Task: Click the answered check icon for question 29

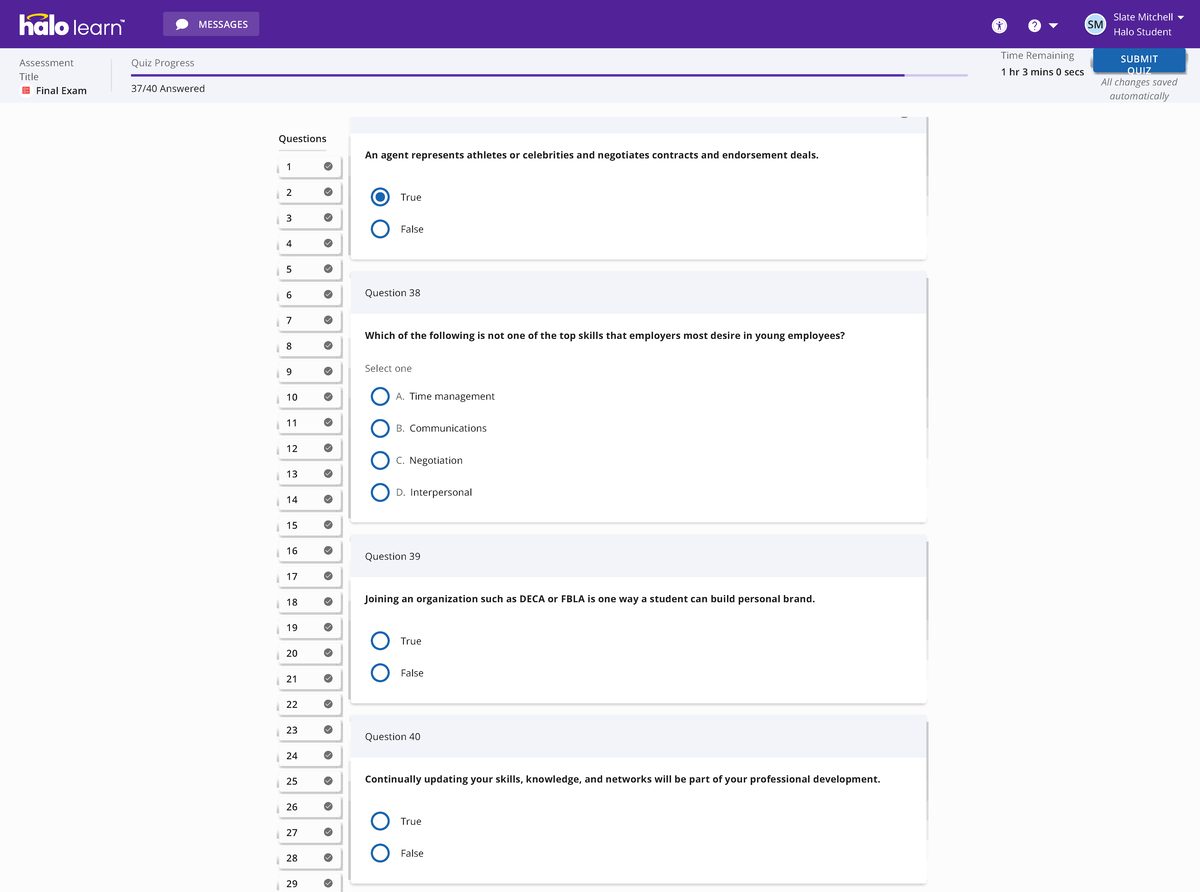Action: coord(328,884)
